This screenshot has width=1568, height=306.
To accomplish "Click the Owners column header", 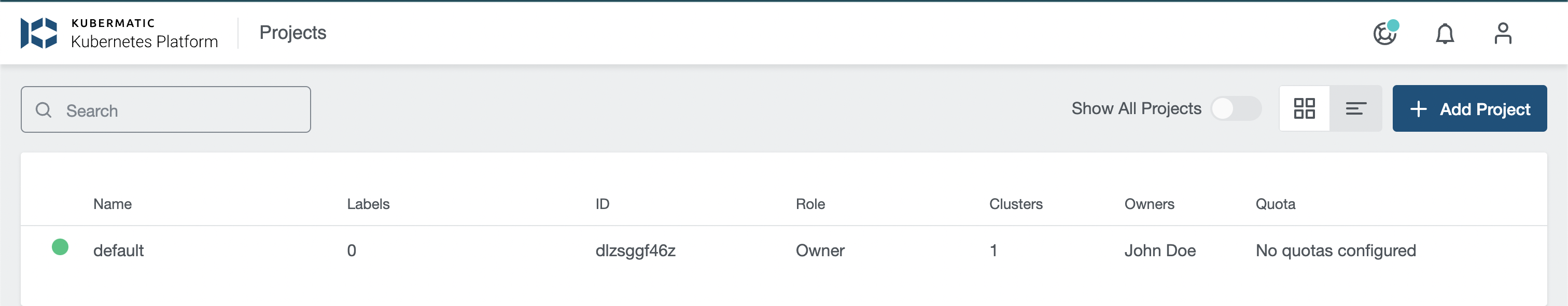I will coord(1149,204).
